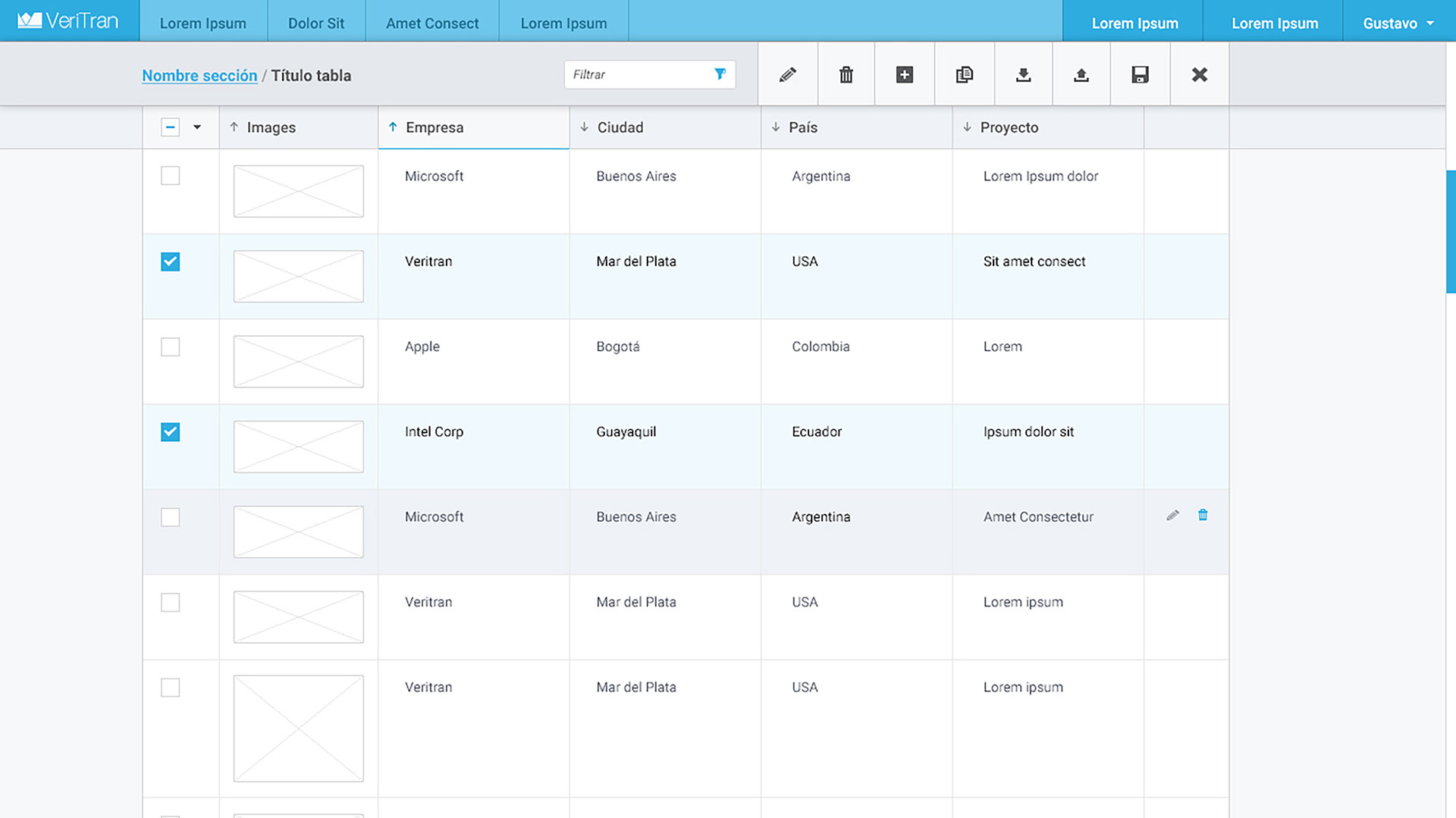
Task: Sort by Images column arrow
Action: pos(234,127)
